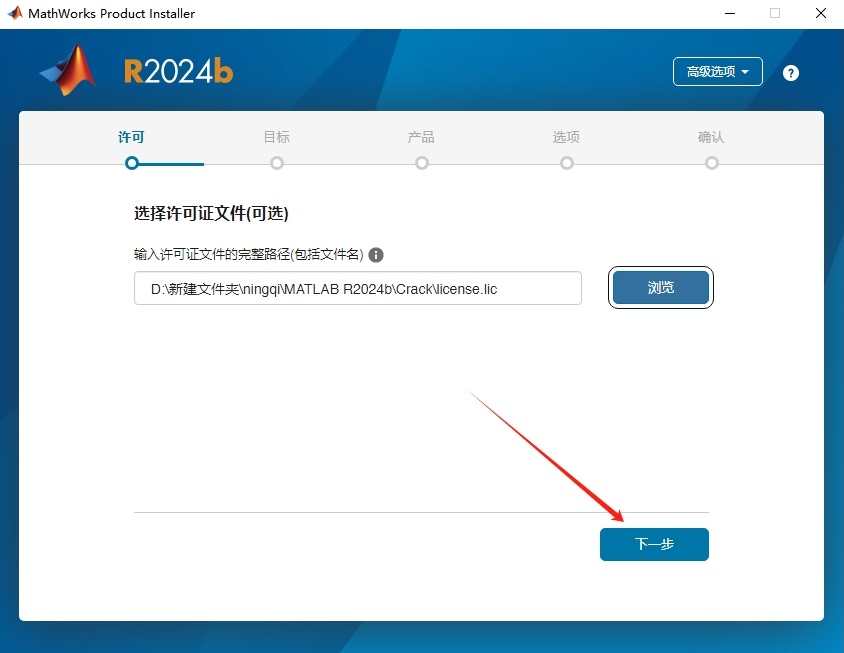This screenshot has height=653, width=844.
Task: Go to the 选项 step
Action: 566,137
